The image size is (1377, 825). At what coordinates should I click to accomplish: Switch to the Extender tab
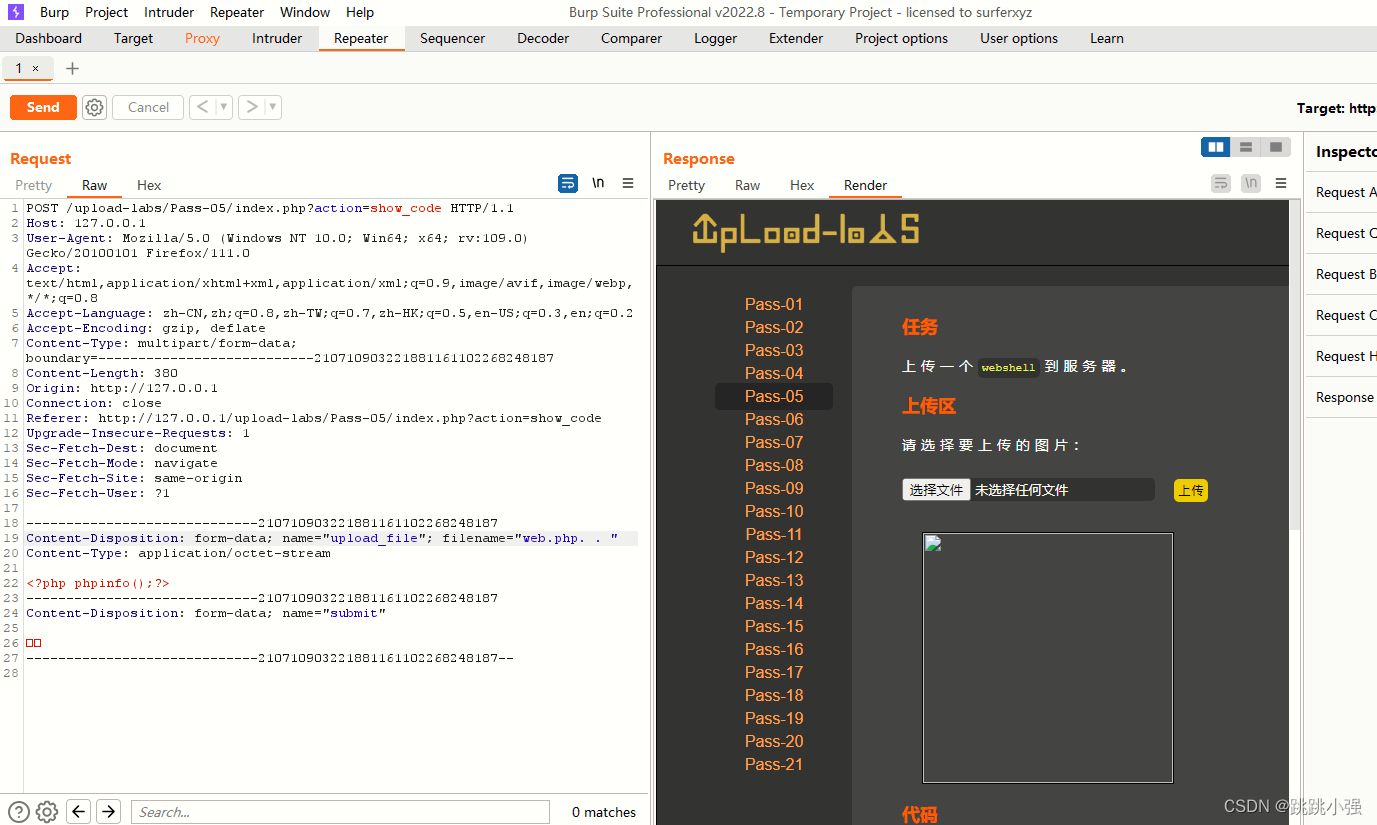click(796, 38)
